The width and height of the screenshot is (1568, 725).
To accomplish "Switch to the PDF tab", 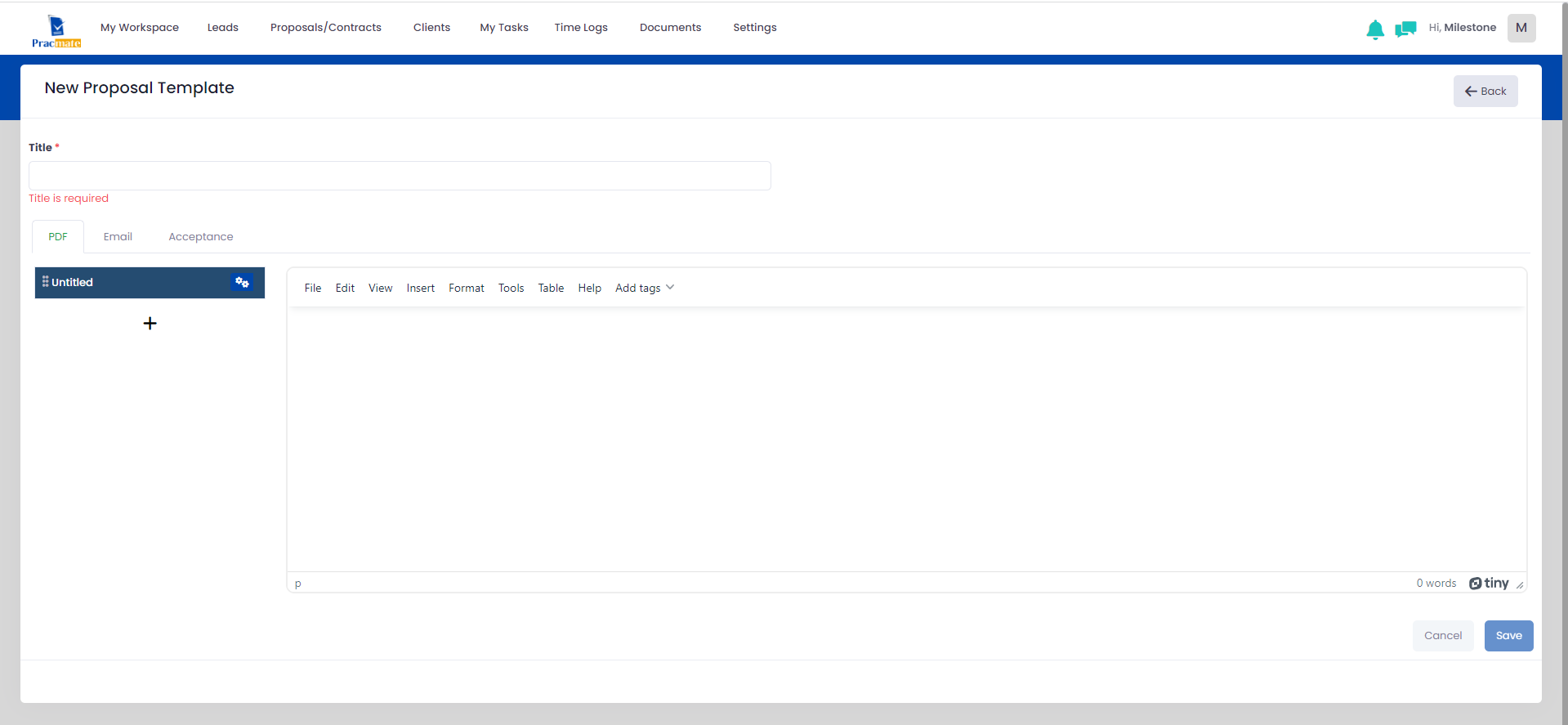I will click(58, 237).
